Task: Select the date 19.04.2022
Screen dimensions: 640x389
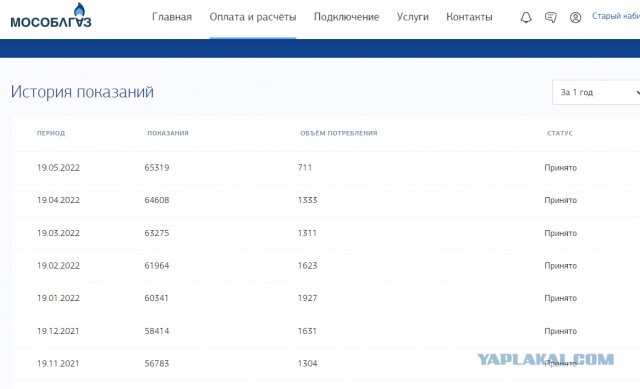Action: [58, 200]
